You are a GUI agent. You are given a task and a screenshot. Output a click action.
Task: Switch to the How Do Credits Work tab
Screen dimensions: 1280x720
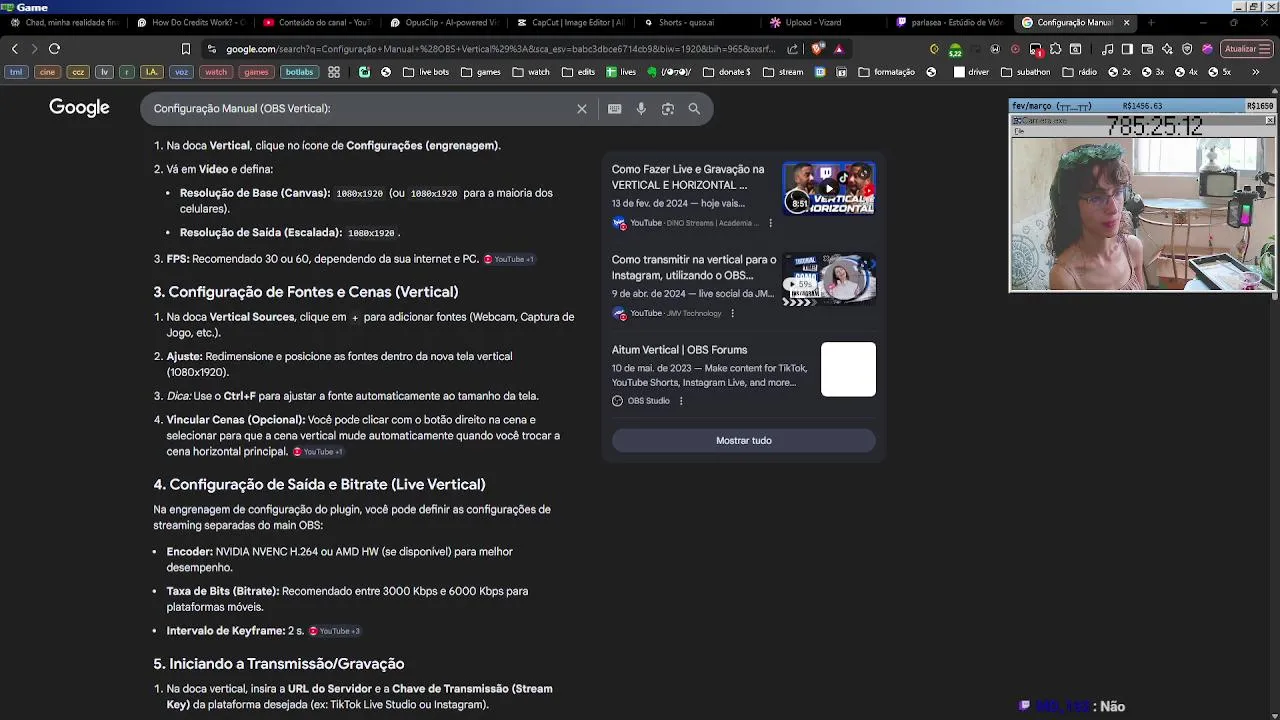point(190,22)
